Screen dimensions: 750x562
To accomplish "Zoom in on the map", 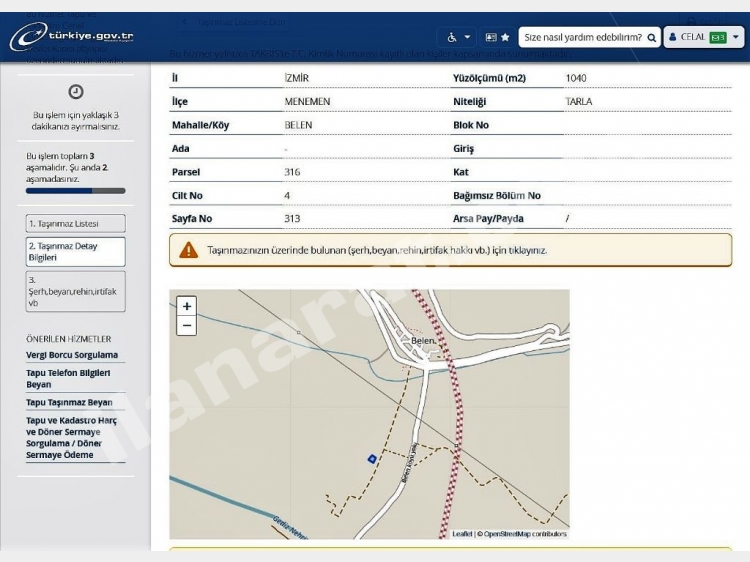I will coord(187,306).
